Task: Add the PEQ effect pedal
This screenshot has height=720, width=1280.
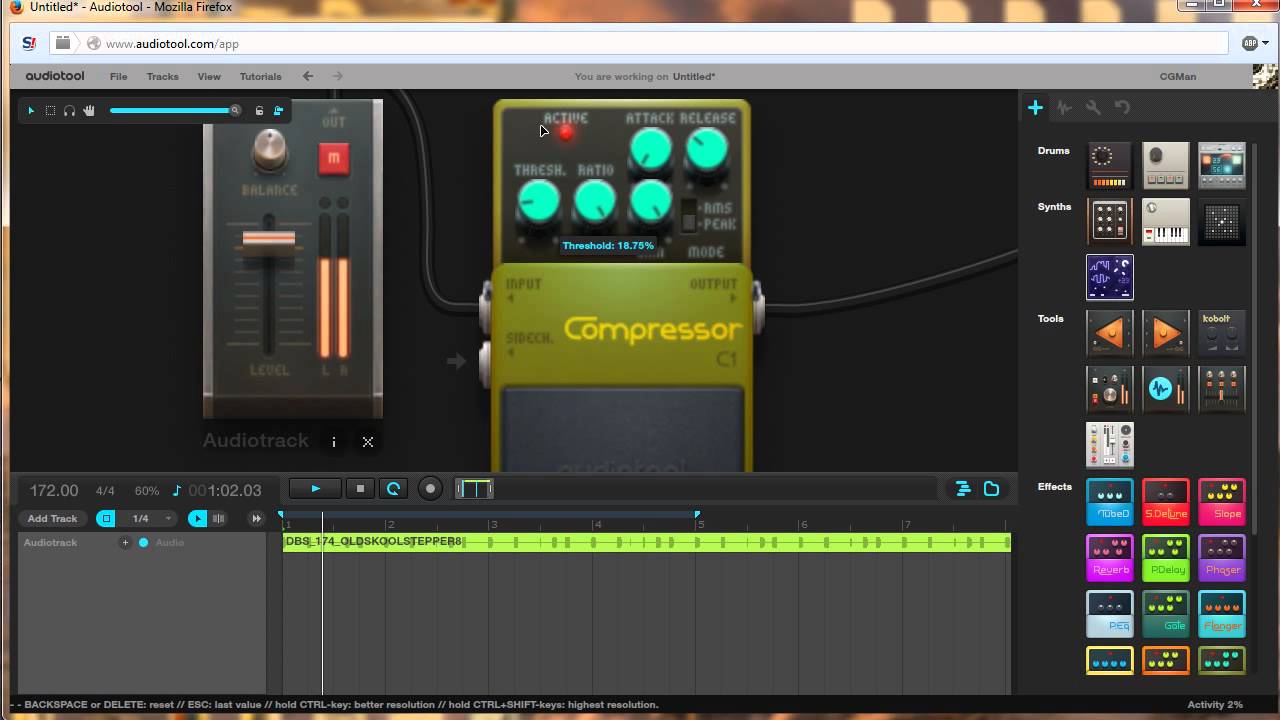Action: coord(1110,614)
